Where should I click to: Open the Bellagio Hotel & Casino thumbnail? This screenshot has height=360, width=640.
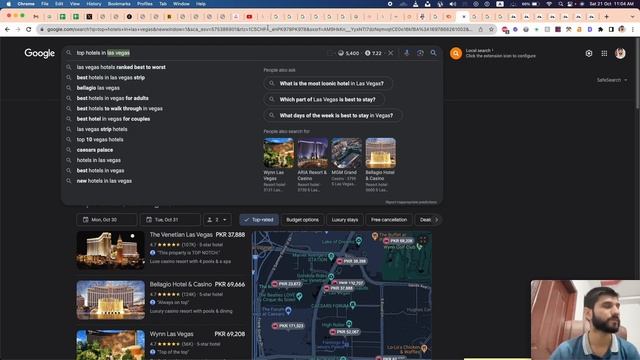[380, 153]
